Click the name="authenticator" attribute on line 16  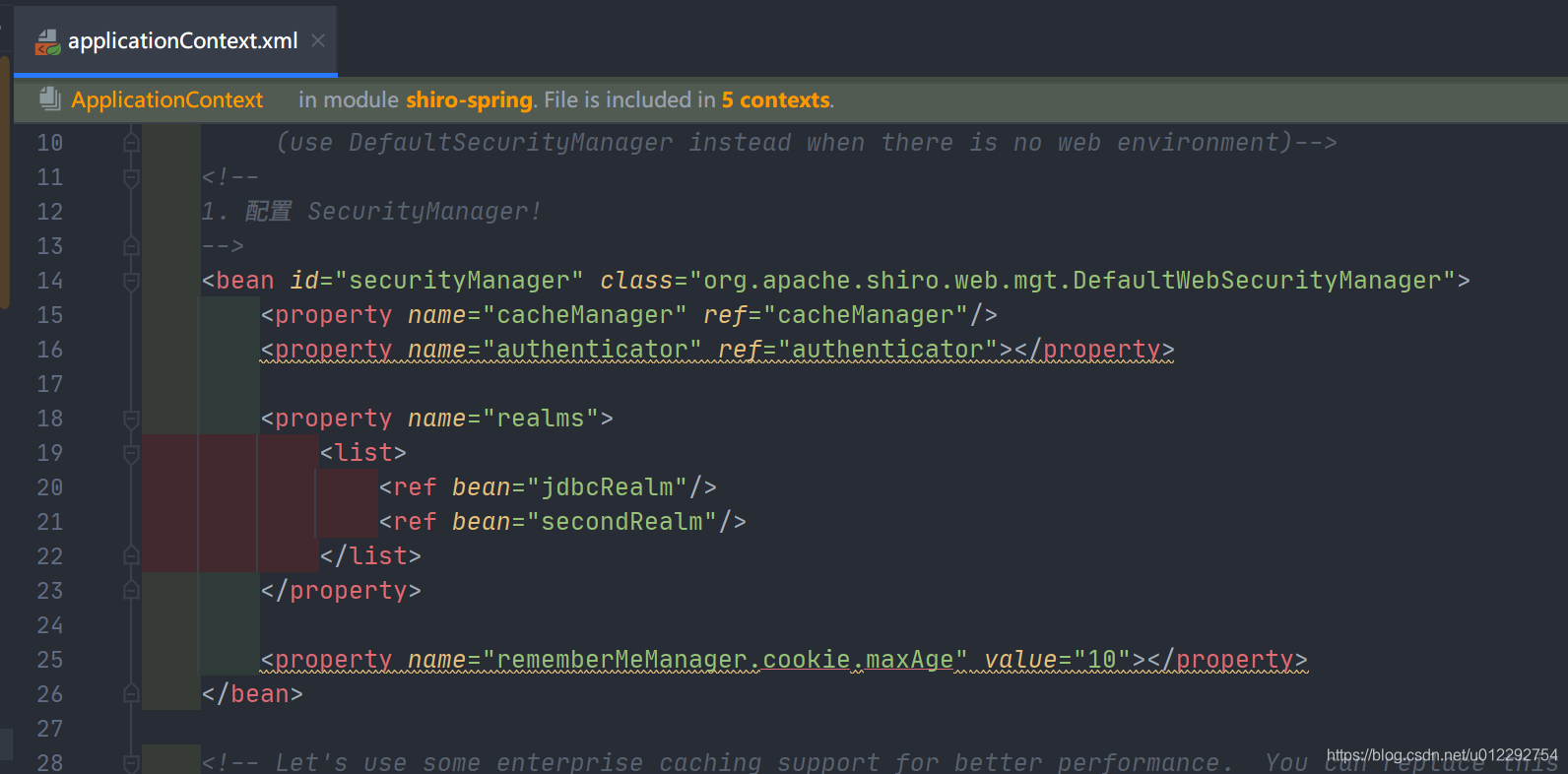pos(555,350)
